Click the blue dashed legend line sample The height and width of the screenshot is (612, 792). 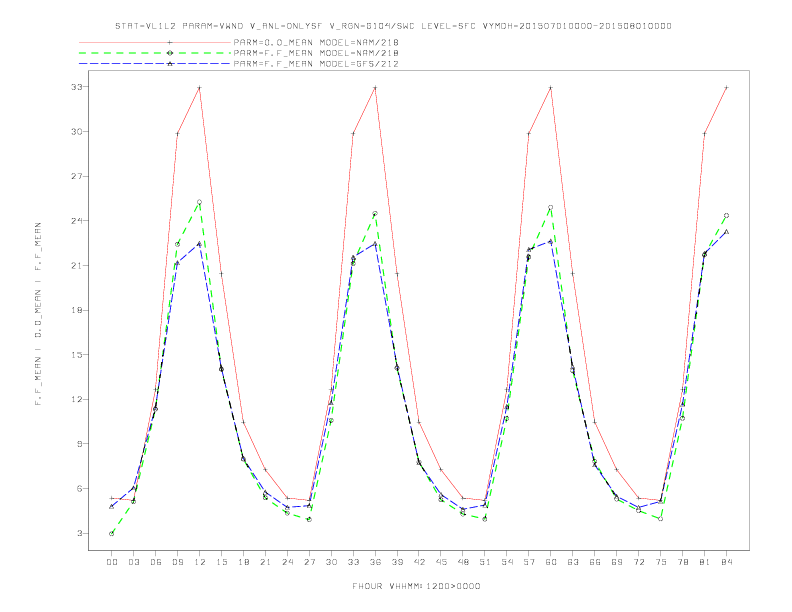(155, 64)
